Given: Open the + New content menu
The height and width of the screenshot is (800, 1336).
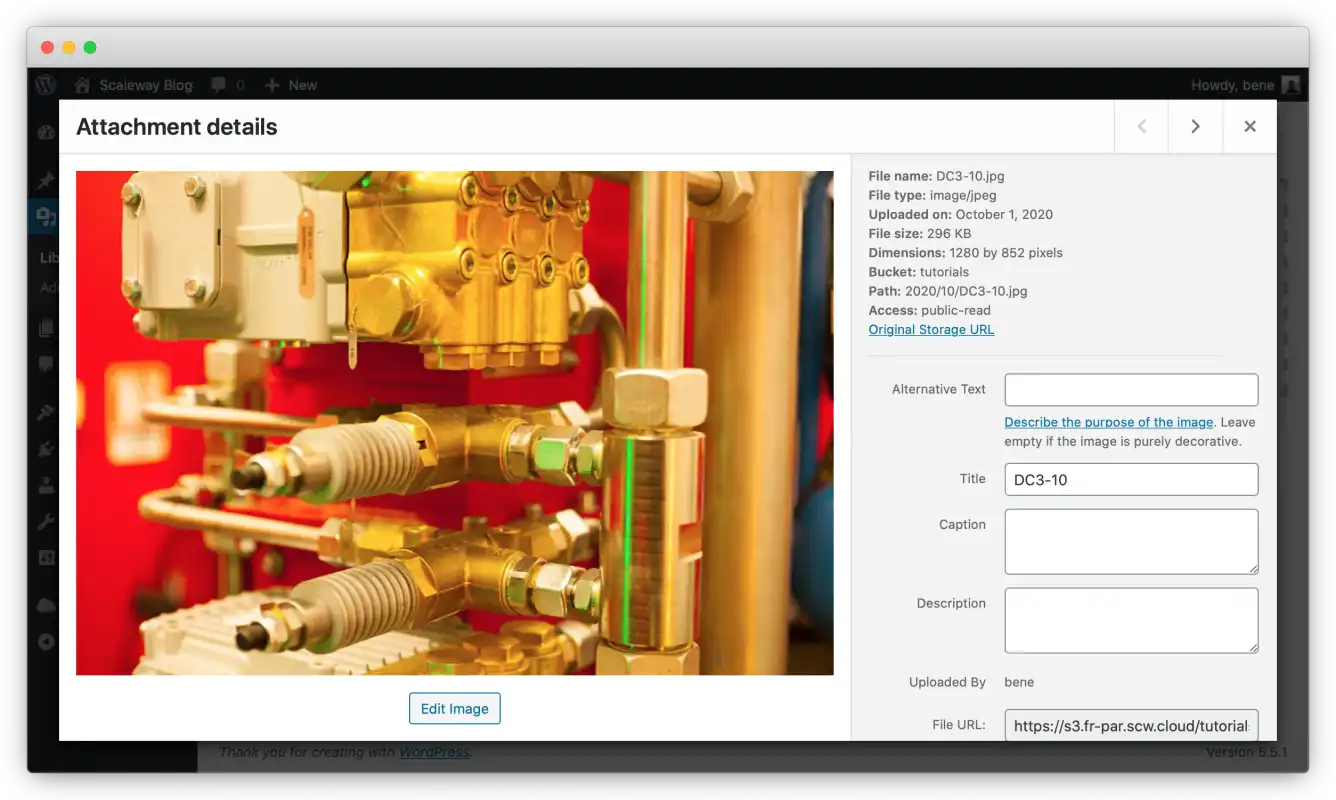Looking at the screenshot, I should (291, 85).
